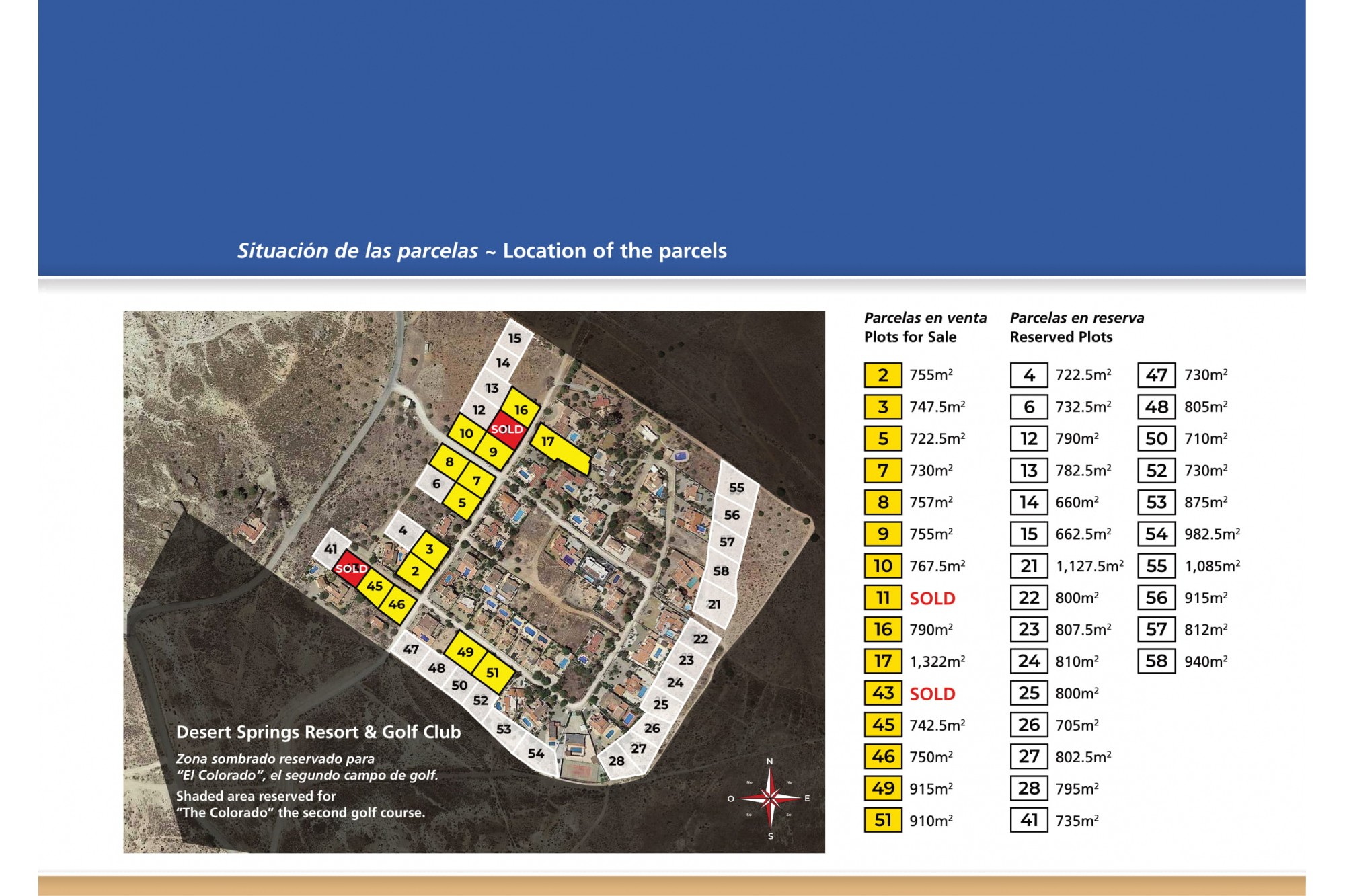Click plot 10 on the map
This screenshot has height=896, width=1345.
[x=466, y=433]
